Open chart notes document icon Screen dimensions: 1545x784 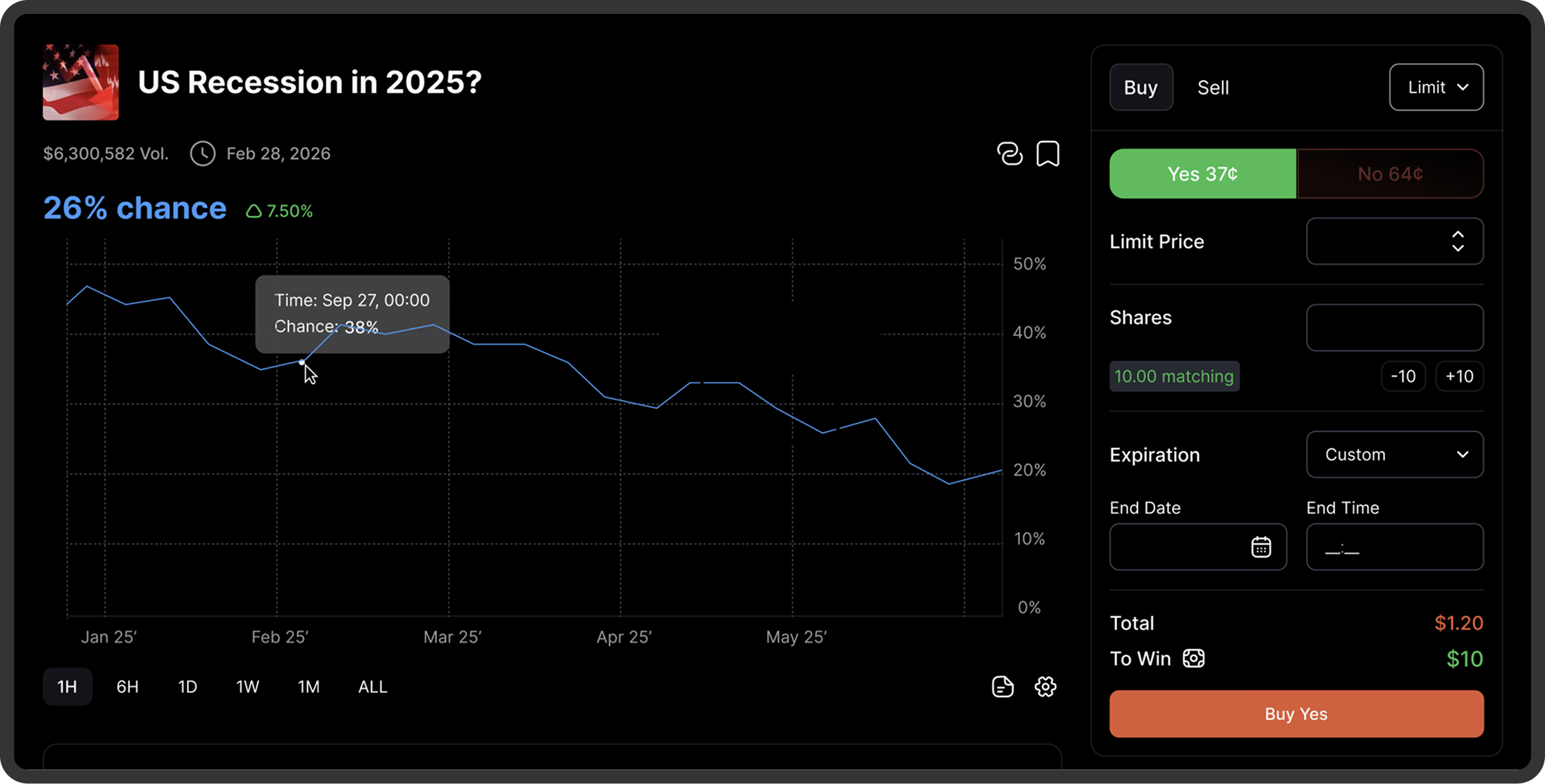pyautogui.click(x=1002, y=686)
